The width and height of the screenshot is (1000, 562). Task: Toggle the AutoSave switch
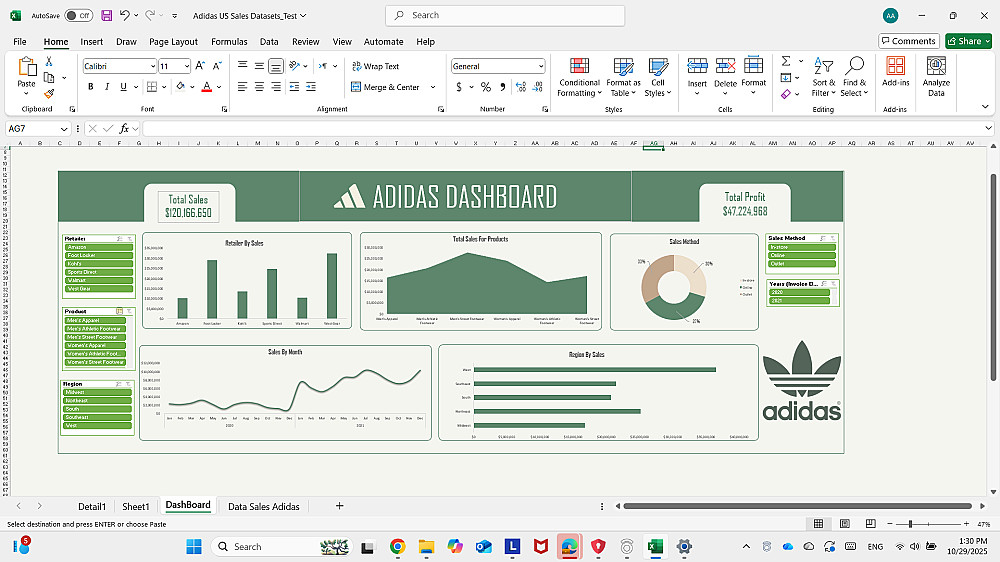78,15
